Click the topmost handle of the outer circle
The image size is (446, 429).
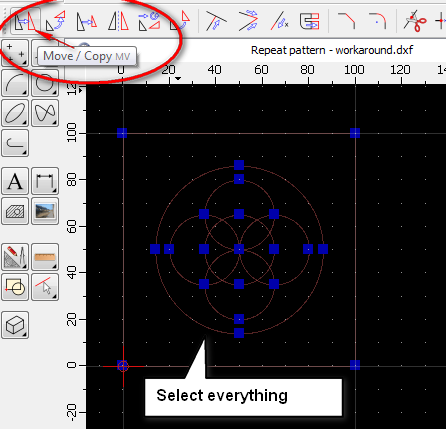coord(239,165)
